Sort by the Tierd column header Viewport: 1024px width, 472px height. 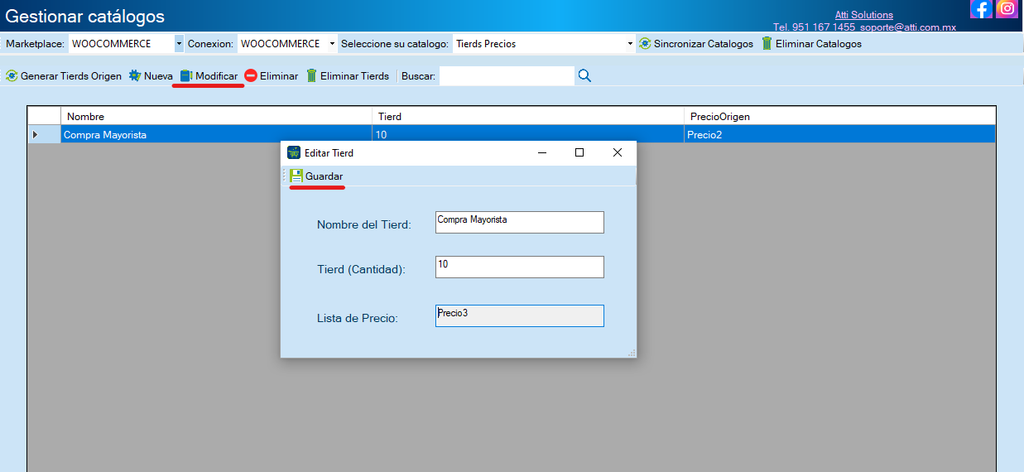click(528, 116)
